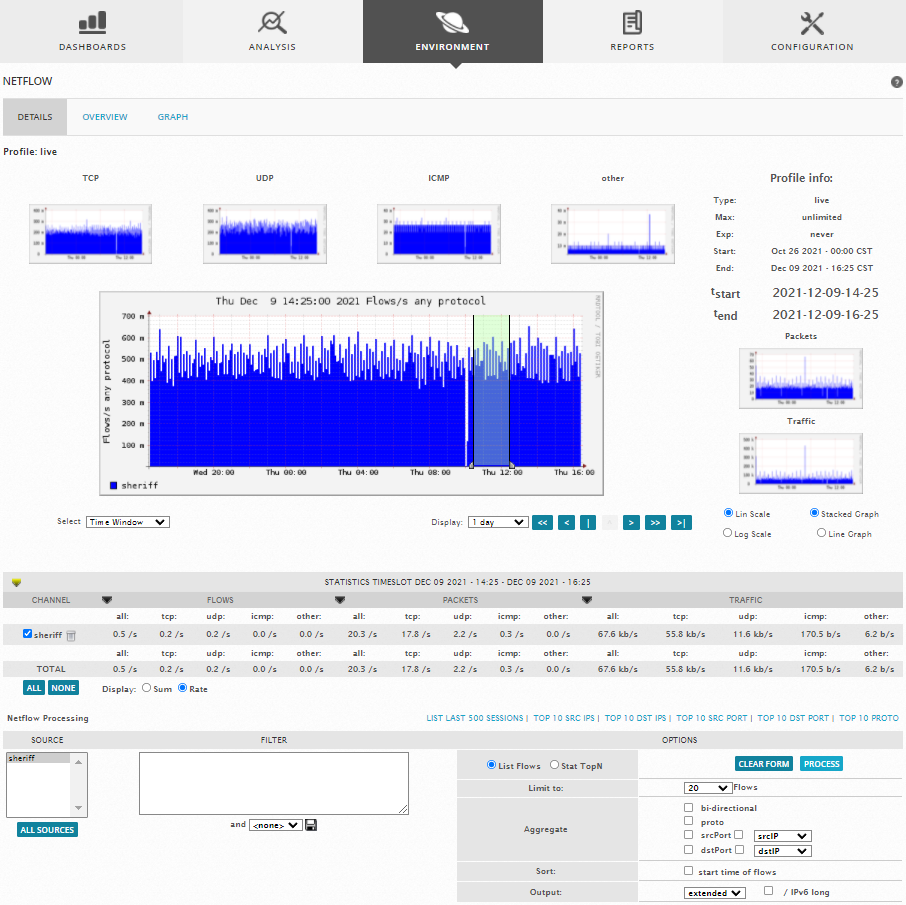Select the TCP thumbnail graph

pos(91,233)
